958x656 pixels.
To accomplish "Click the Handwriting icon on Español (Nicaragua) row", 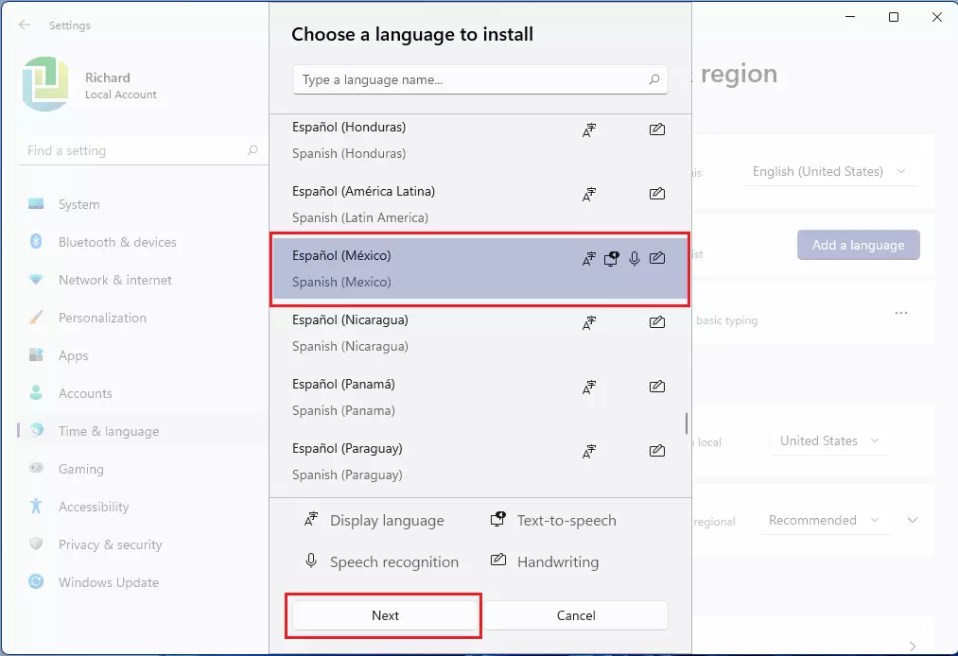I will (657, 322).
